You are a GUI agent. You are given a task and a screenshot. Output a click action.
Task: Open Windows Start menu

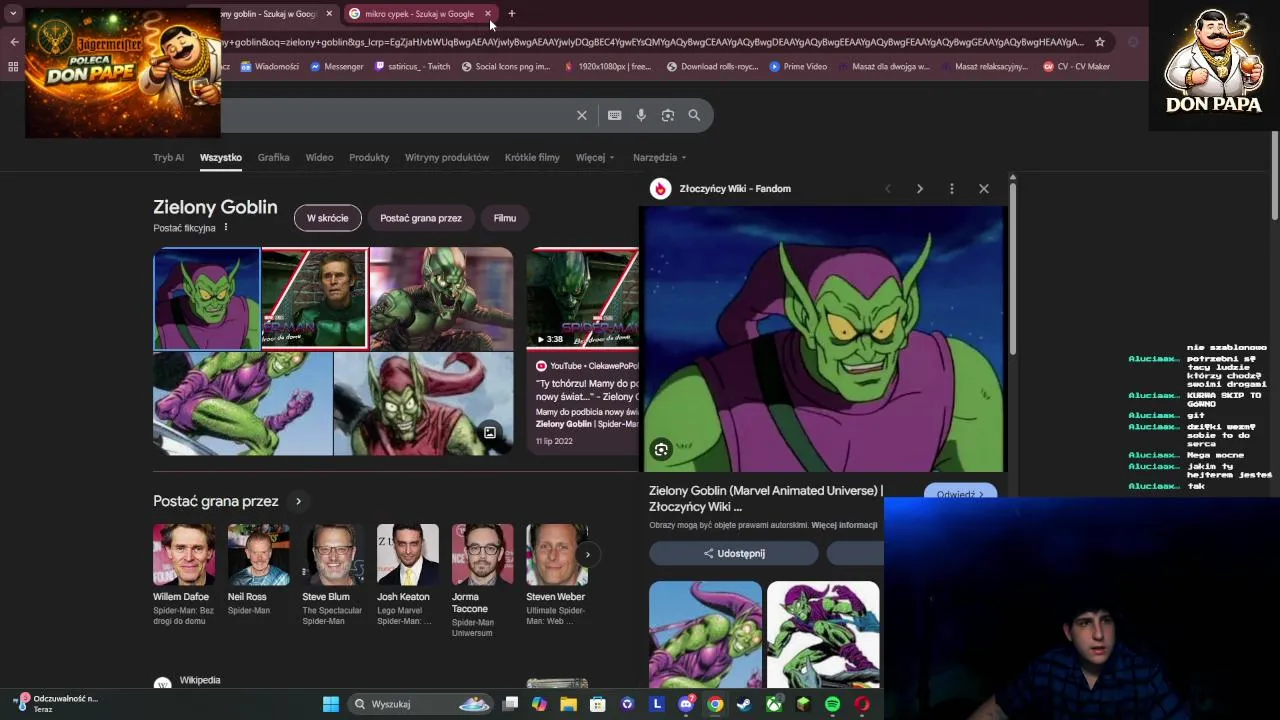coord(331,704)
